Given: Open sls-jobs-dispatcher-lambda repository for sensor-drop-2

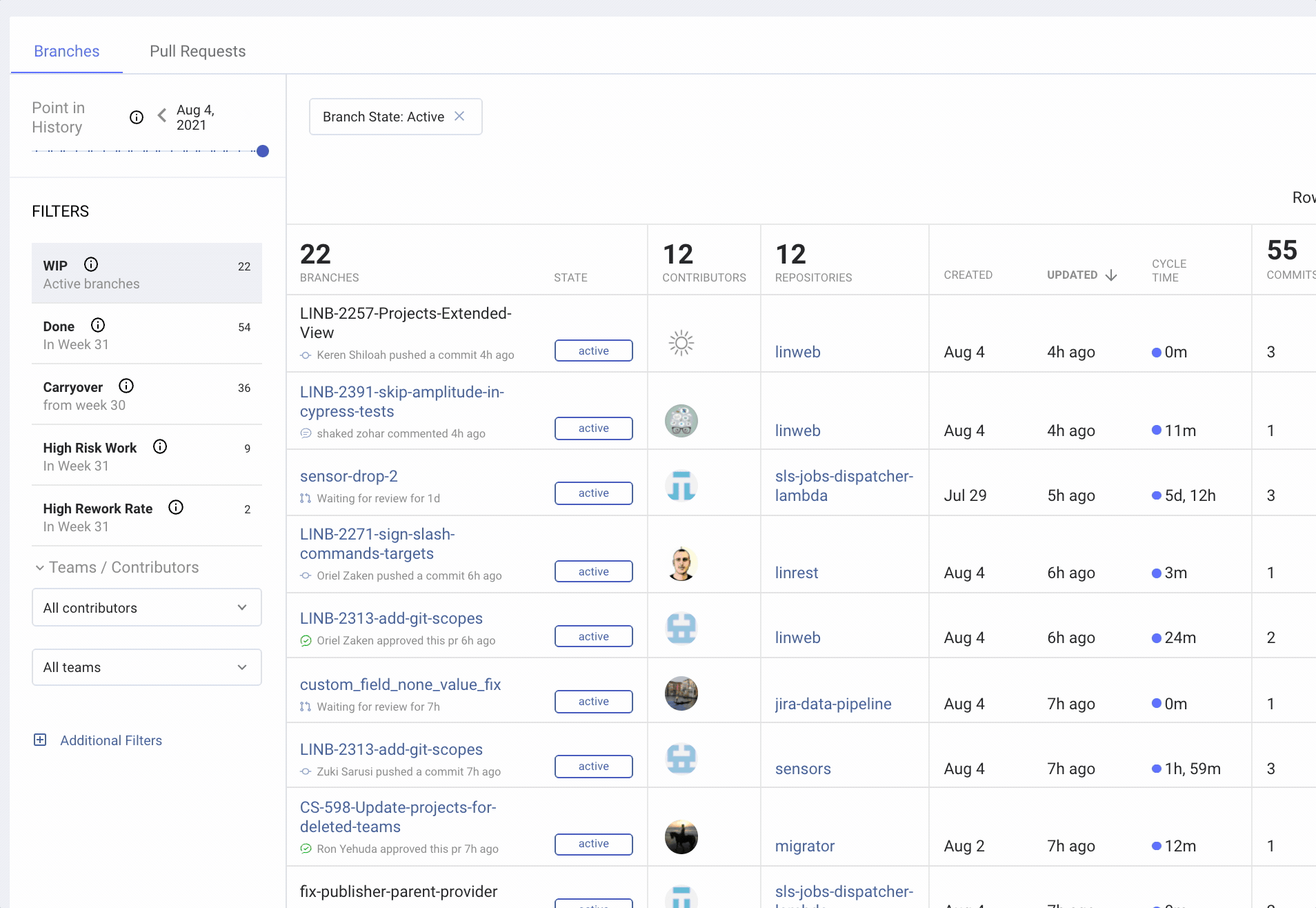Looking at the screenshot, I should pos(844,486).
